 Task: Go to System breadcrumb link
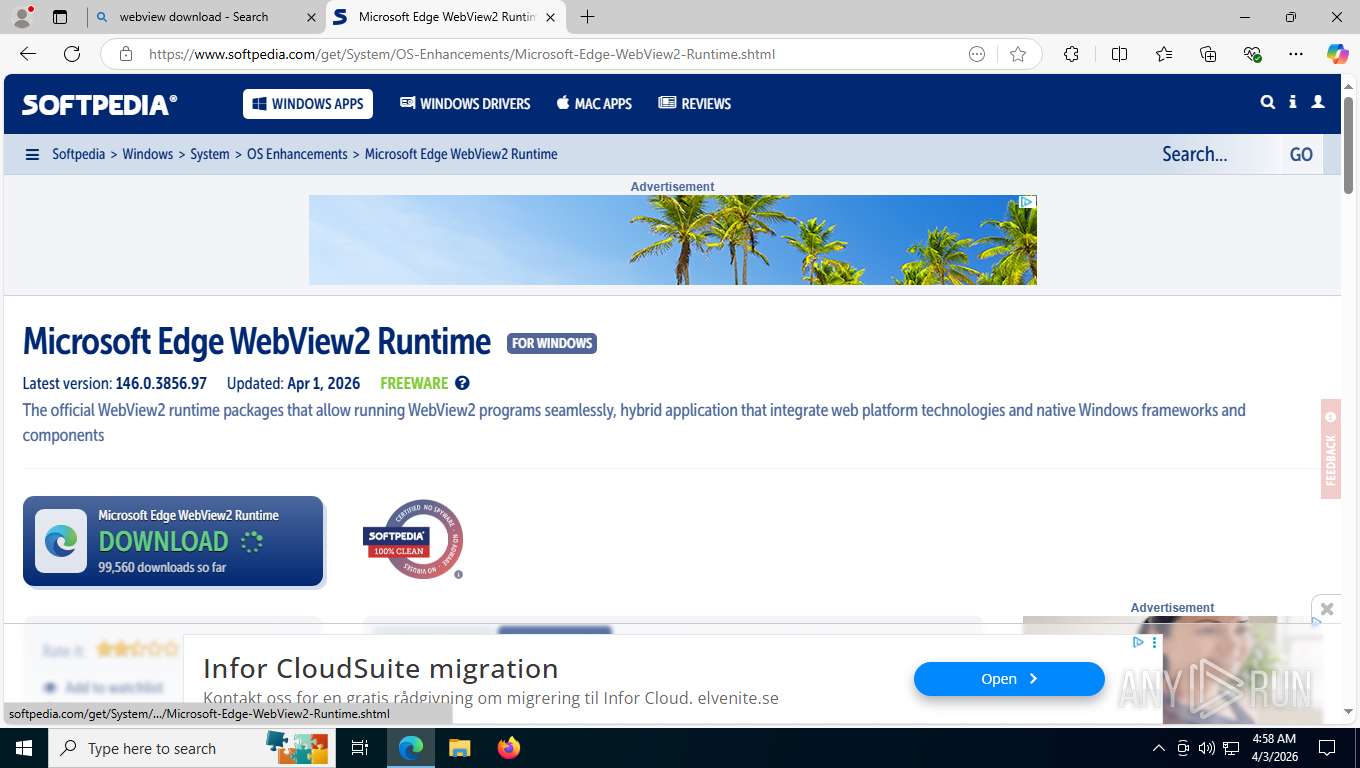point(210,154)
